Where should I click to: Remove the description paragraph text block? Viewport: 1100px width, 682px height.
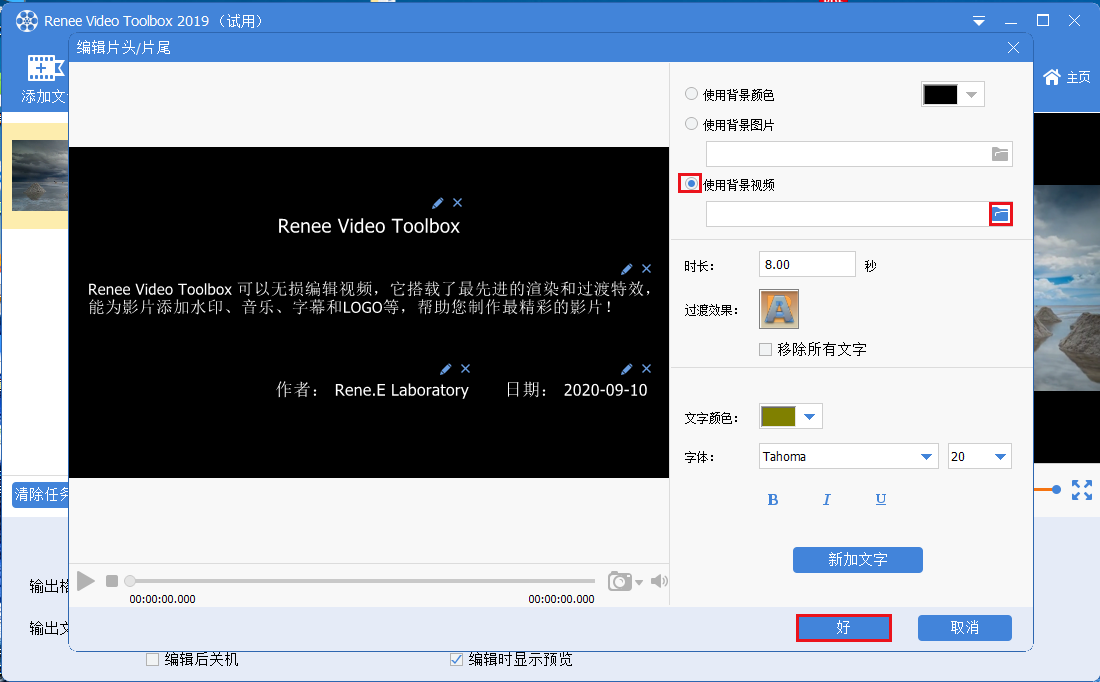coord(647,269)
